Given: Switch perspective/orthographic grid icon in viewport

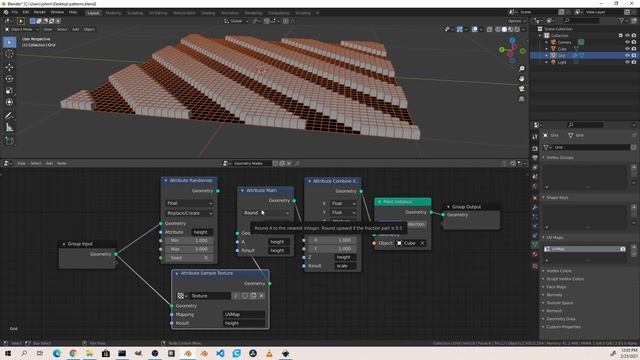Looking at the screenshot, I should click(x=522, y=99).
